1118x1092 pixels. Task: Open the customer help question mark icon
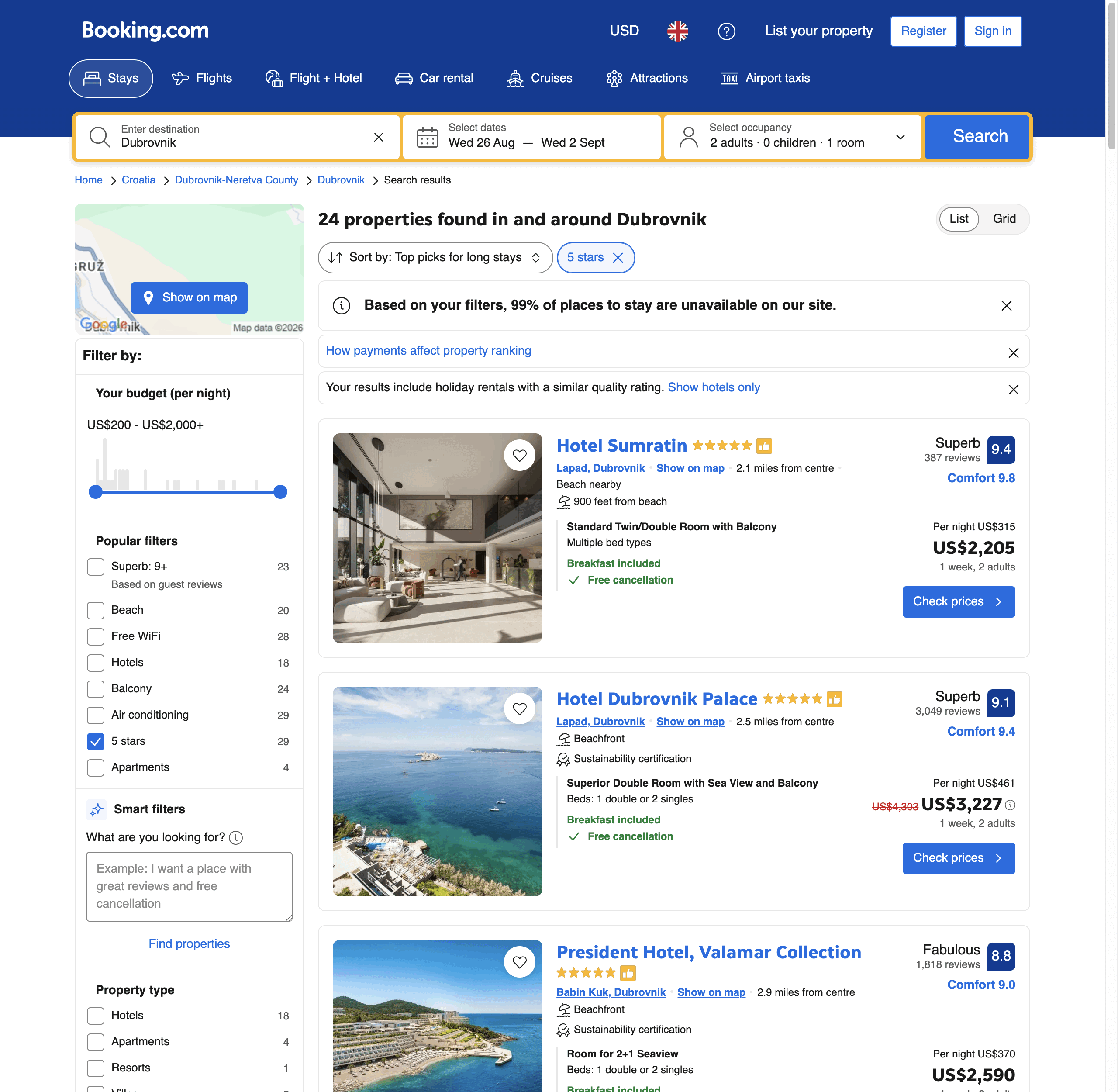click(x=726, y=31)
